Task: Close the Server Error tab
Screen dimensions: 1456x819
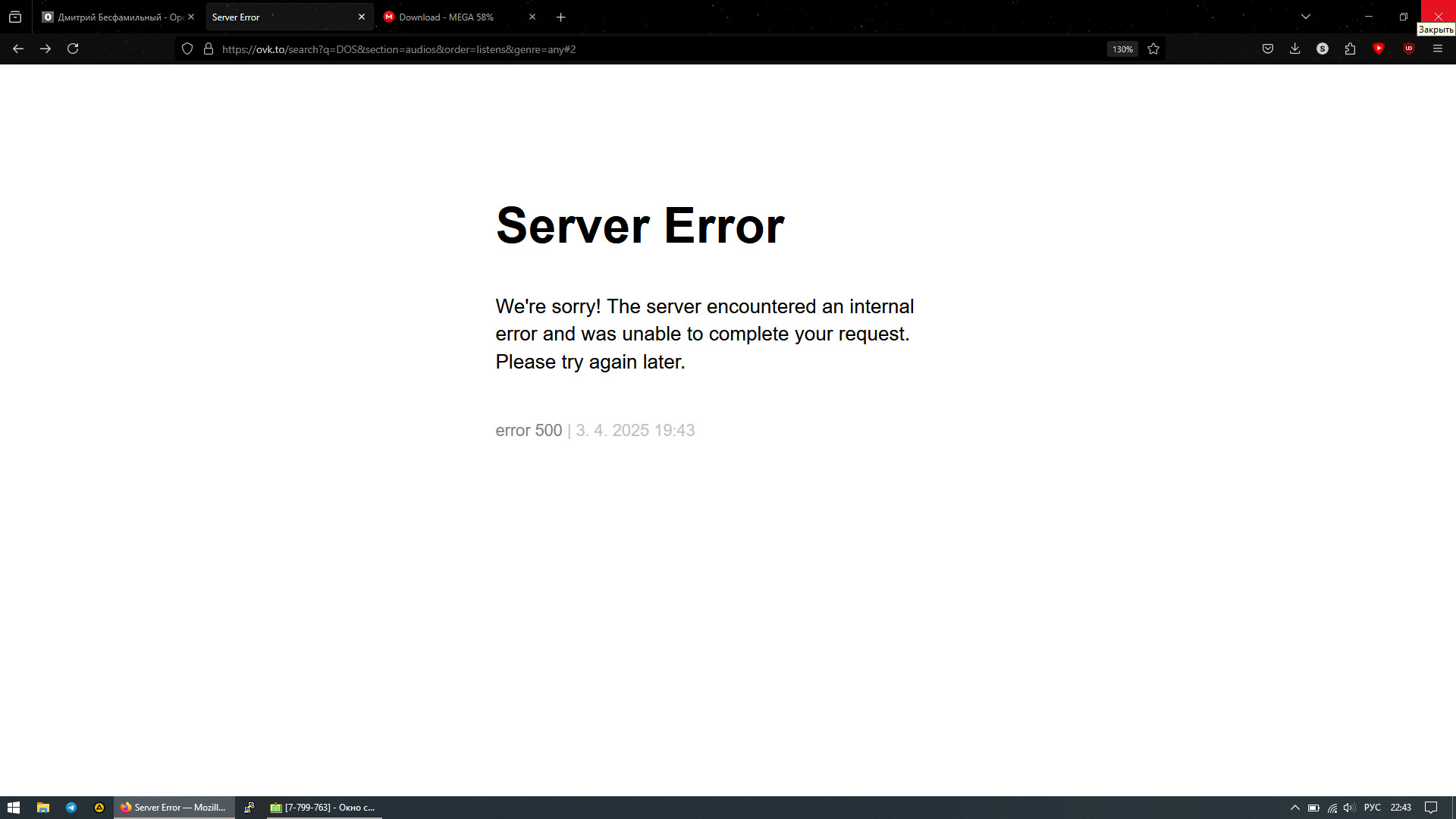Action: [x=361, y=17]
